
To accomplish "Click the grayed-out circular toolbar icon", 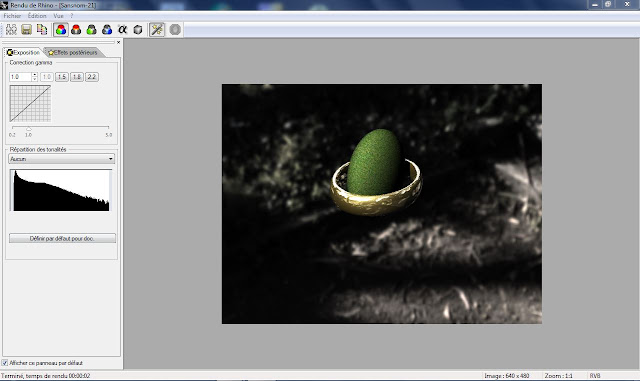I will click(175, 30).
